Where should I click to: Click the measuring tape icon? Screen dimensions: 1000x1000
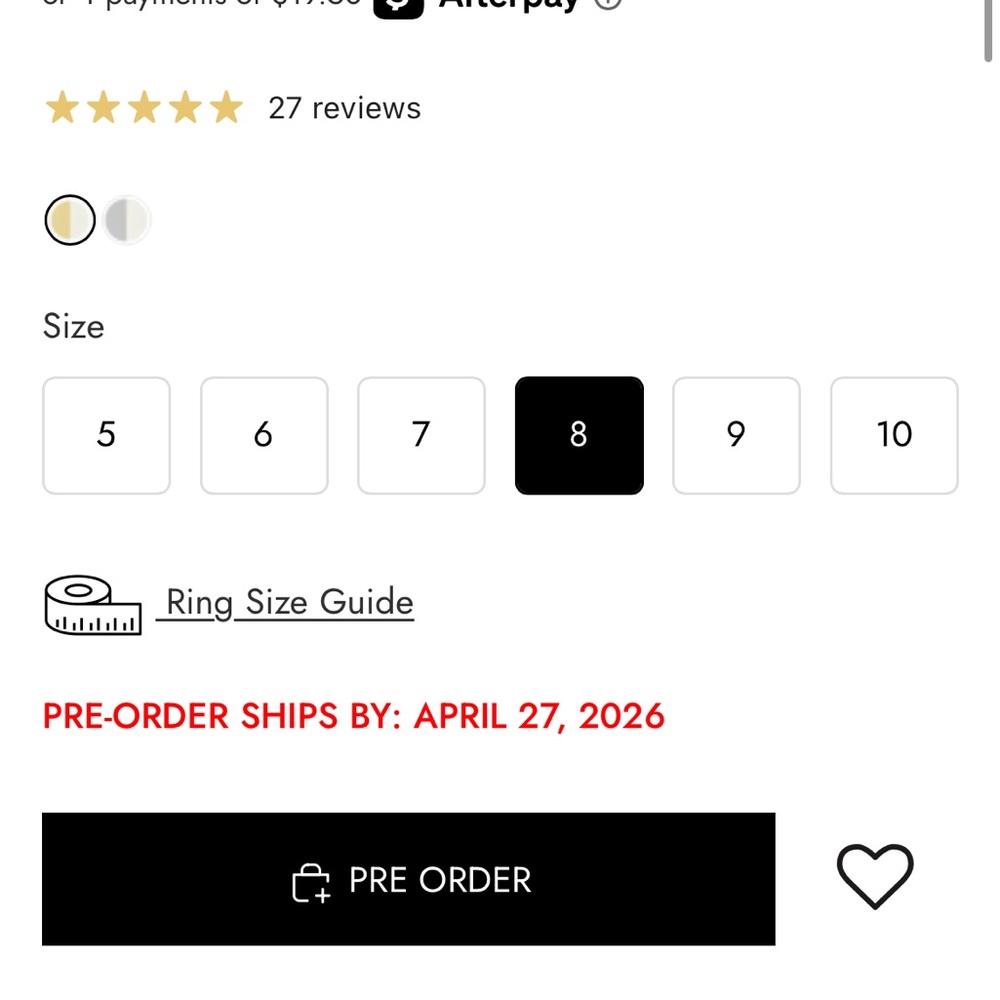tap(92, 605)
